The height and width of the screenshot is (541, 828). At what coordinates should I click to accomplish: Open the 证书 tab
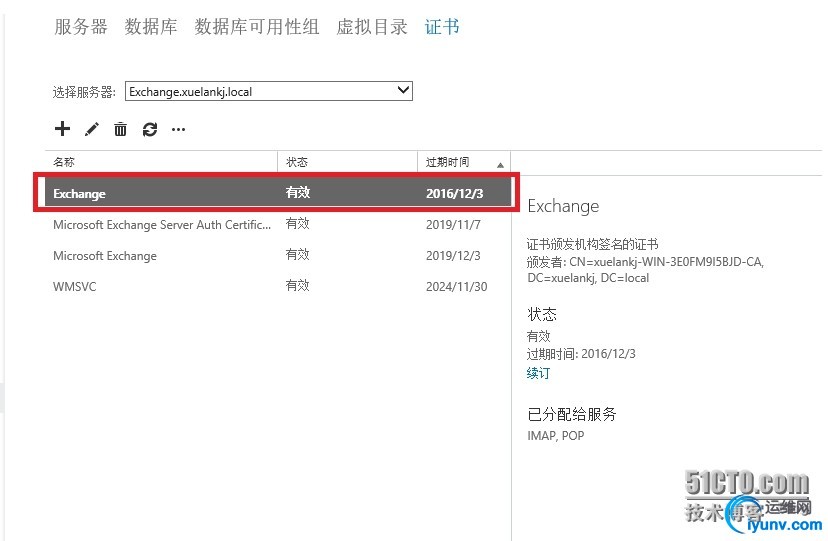[x=442, y=26]
